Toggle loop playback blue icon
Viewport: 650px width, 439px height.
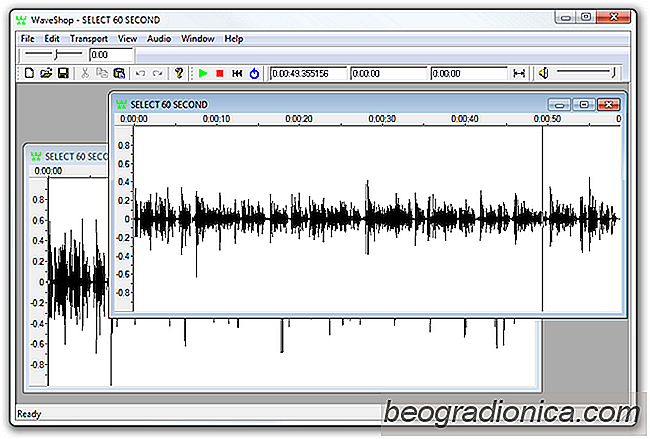point(254,73)
